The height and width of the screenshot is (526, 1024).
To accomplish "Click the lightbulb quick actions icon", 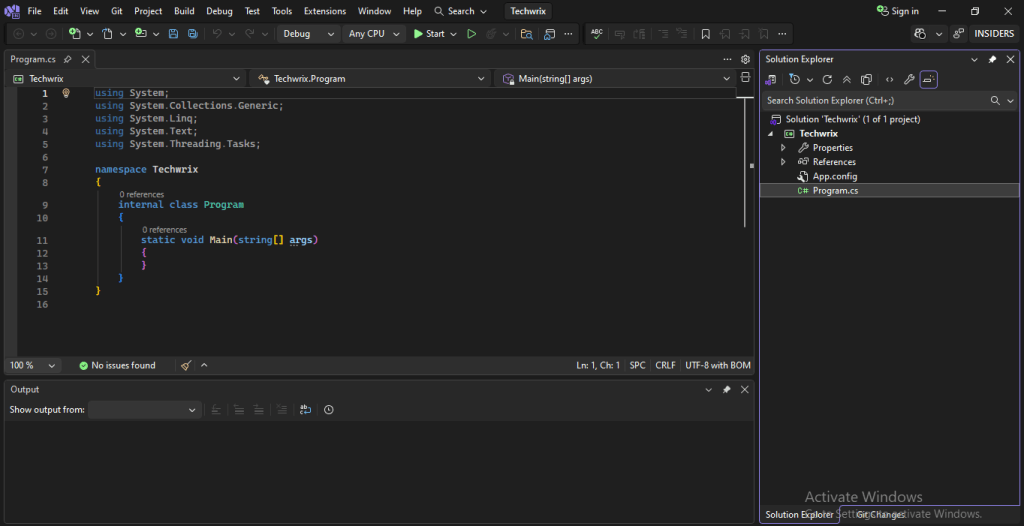I will click(66, 93).
